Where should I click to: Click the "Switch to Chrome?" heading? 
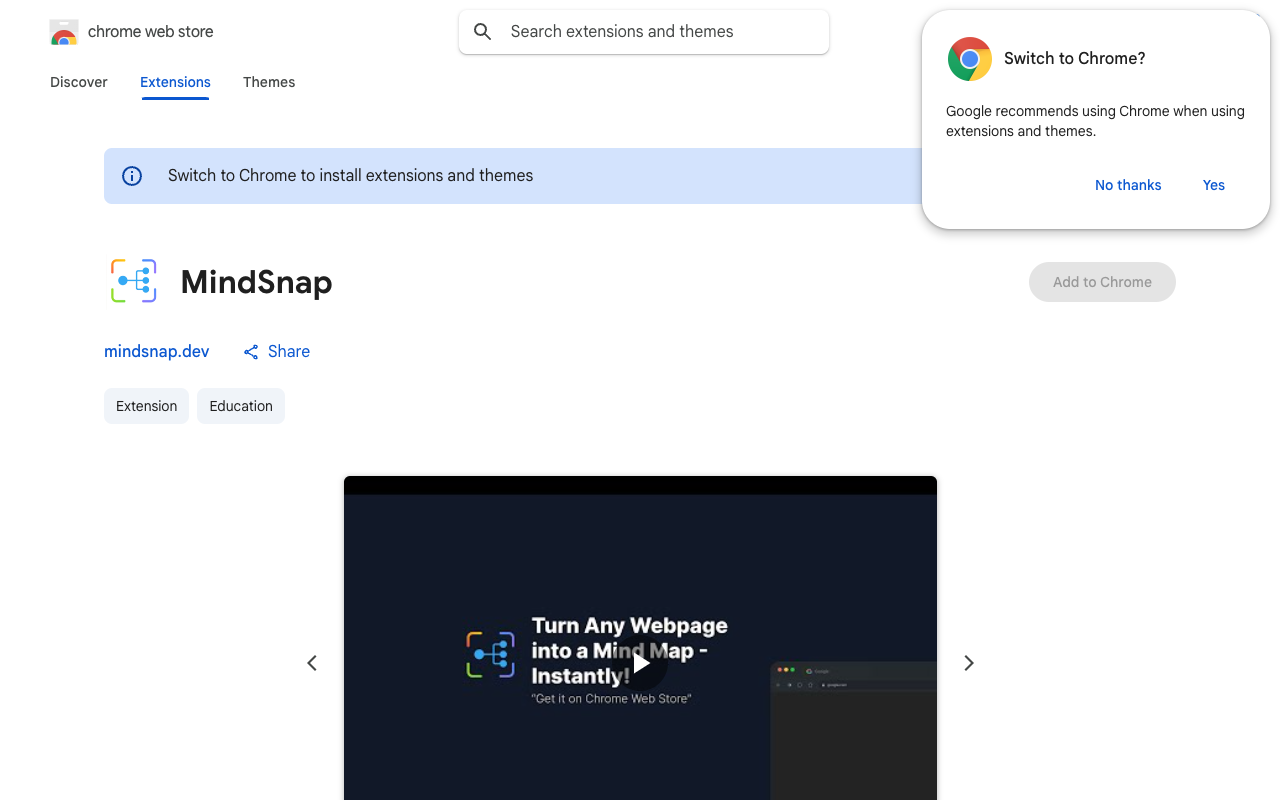(x=1075, y=59)
